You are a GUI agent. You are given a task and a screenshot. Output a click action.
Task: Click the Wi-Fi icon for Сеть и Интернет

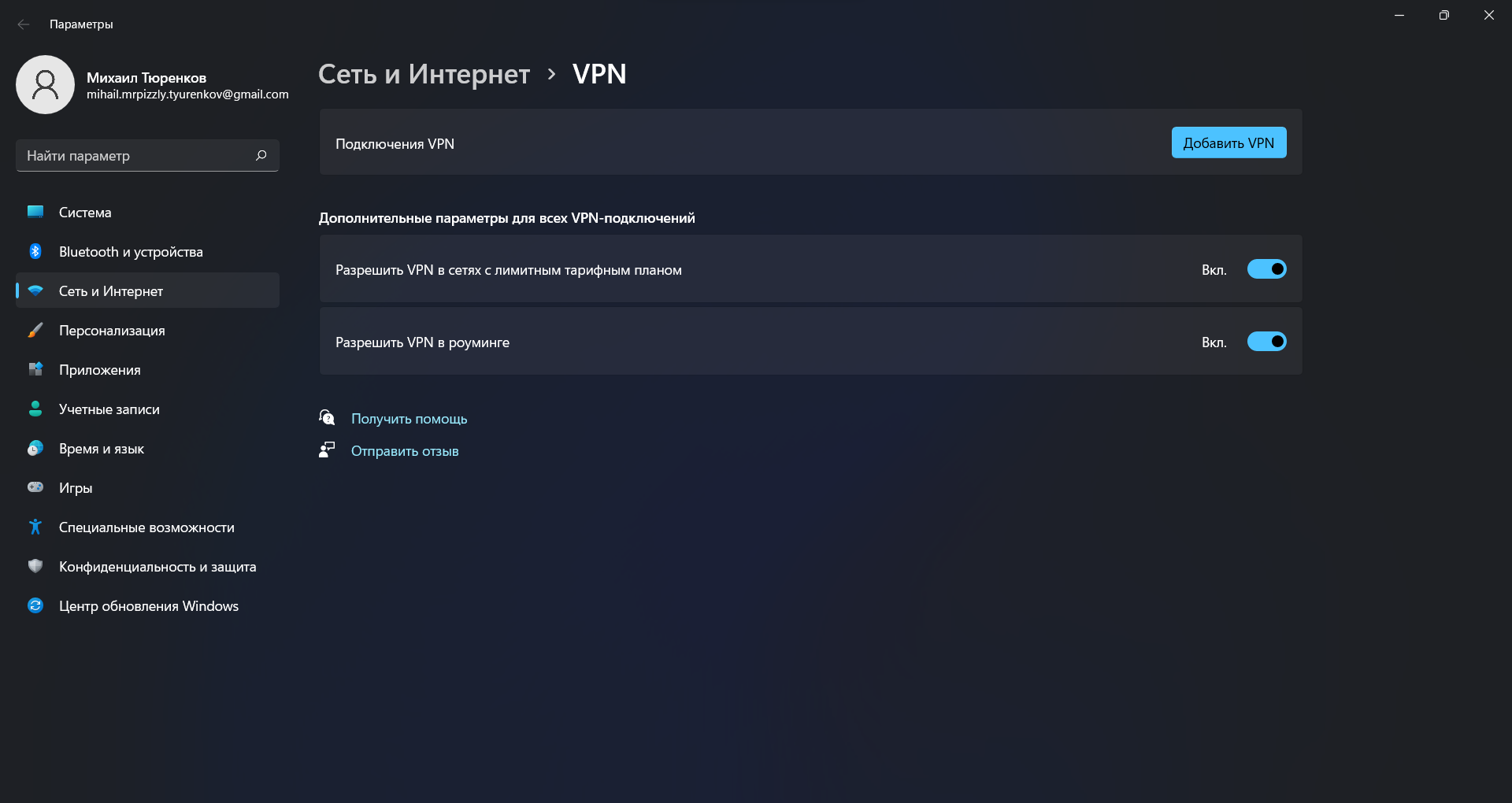tap(35, 290)
